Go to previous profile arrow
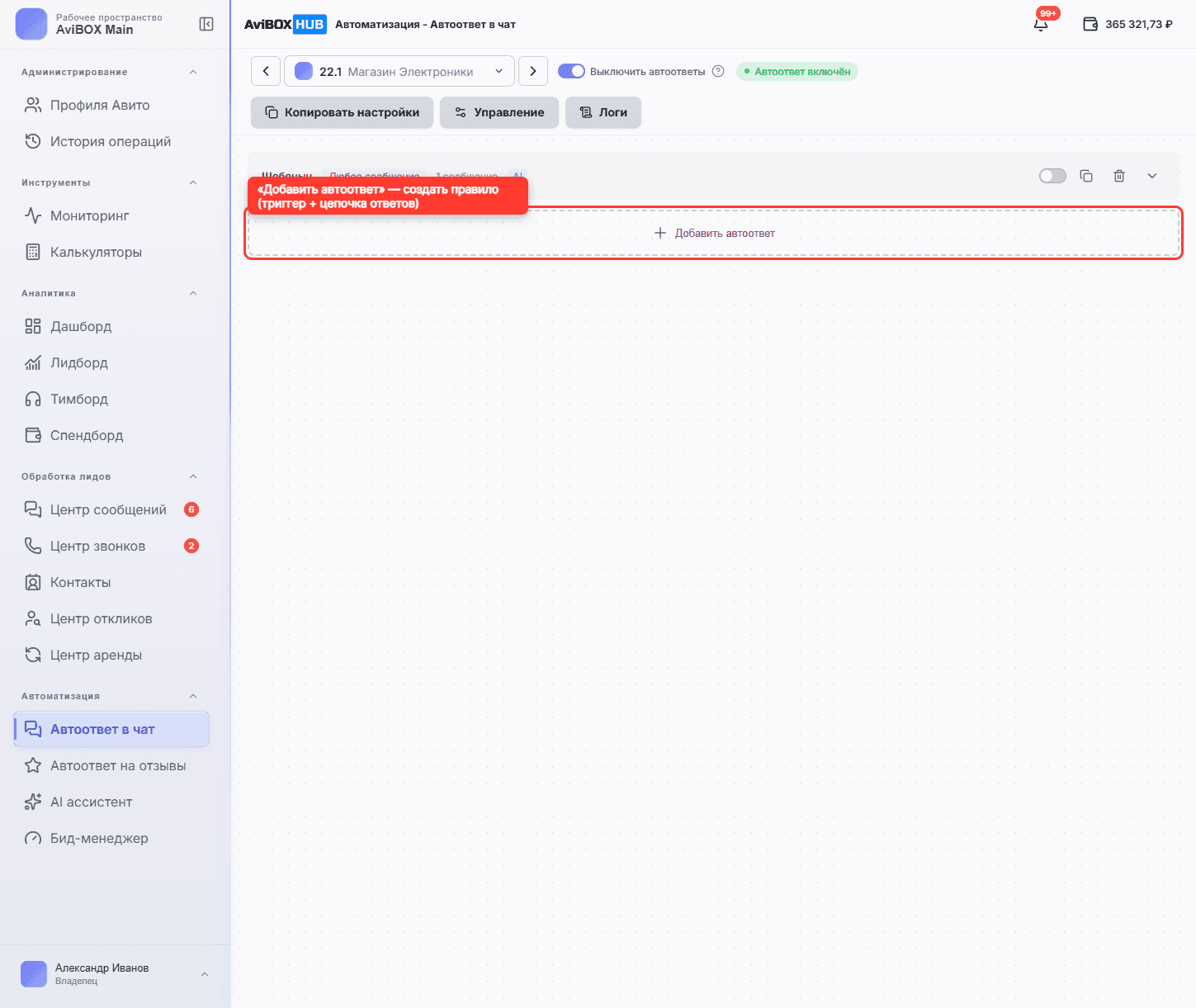 (x=266, y=71)
